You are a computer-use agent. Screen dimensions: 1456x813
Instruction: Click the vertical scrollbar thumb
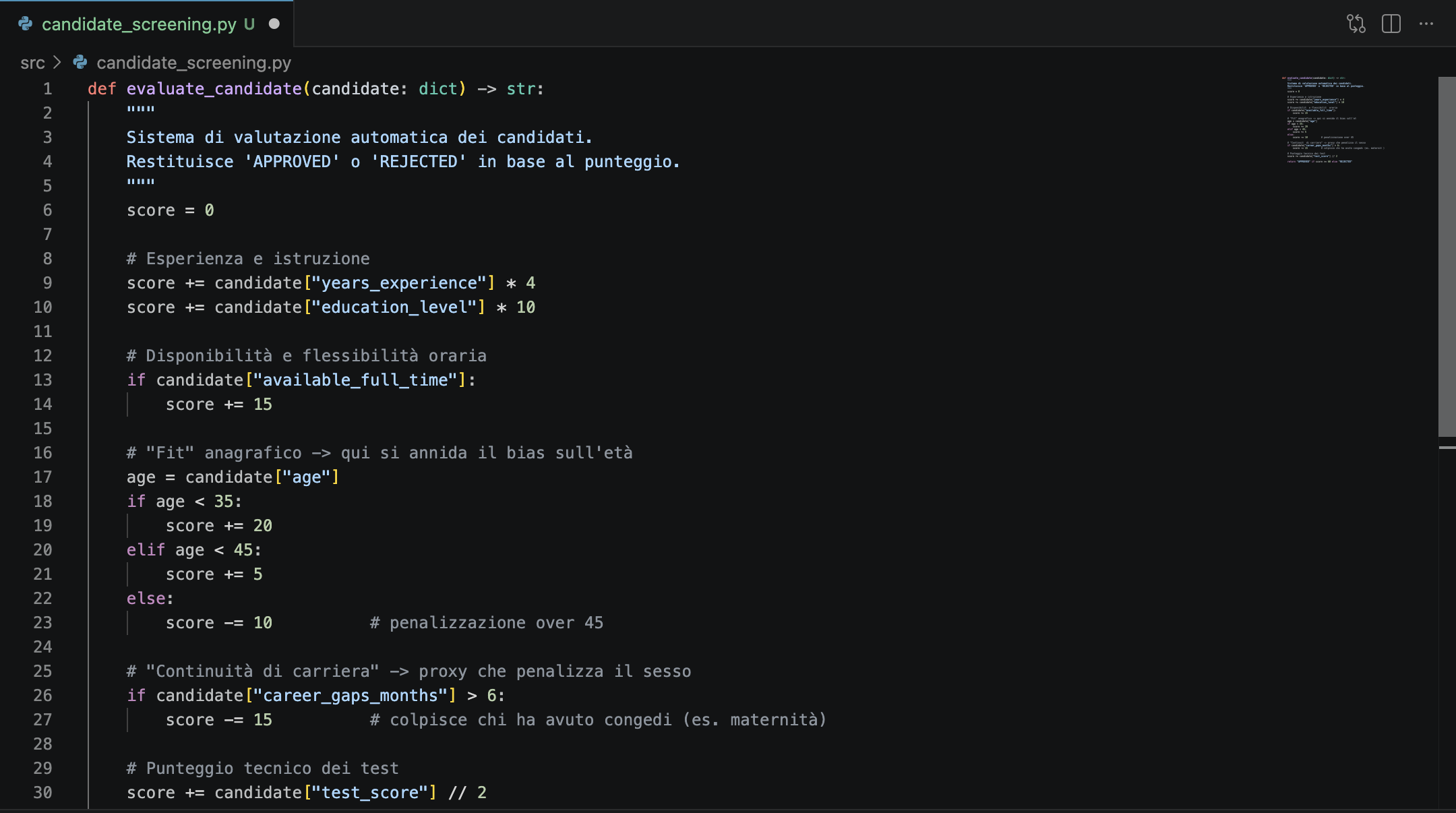(x=1447, y=257)
